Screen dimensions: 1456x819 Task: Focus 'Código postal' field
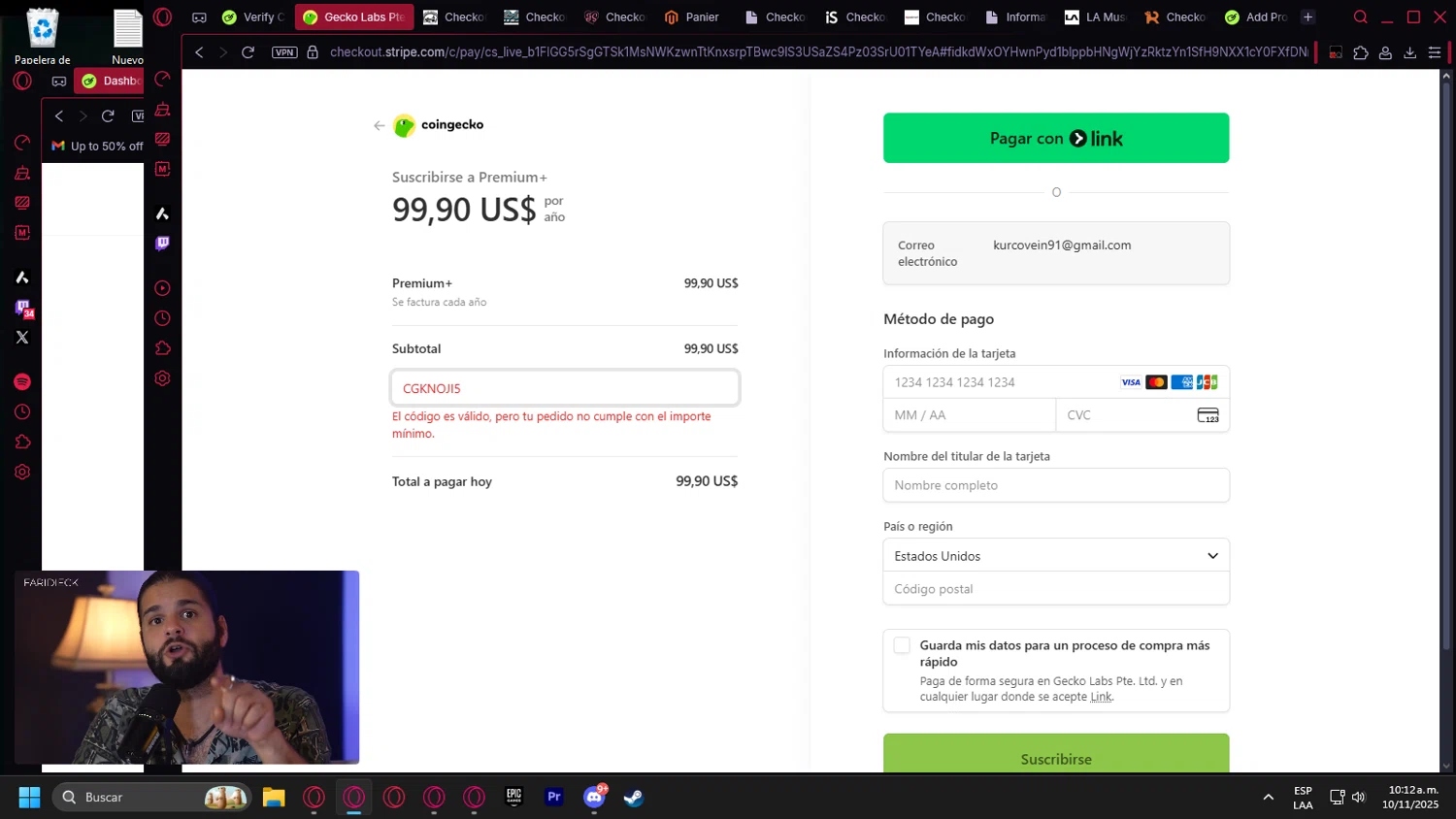coord(1056,589)
